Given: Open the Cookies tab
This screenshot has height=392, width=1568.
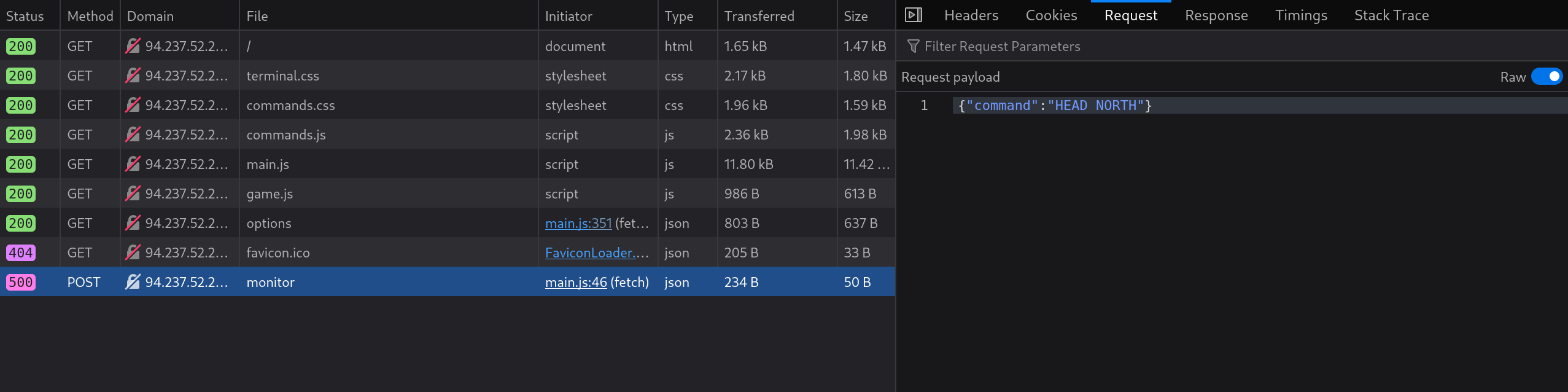Looking at the screenshot, I should (x=1051, y=15).
